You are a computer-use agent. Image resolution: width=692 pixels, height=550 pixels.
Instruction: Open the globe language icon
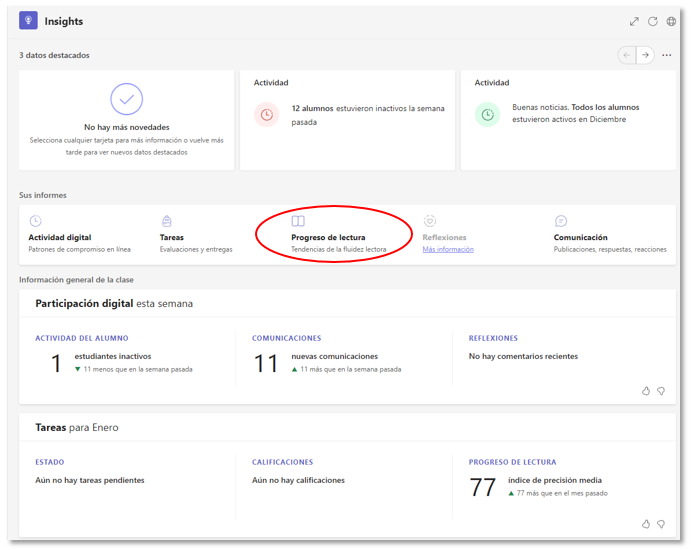671,21
